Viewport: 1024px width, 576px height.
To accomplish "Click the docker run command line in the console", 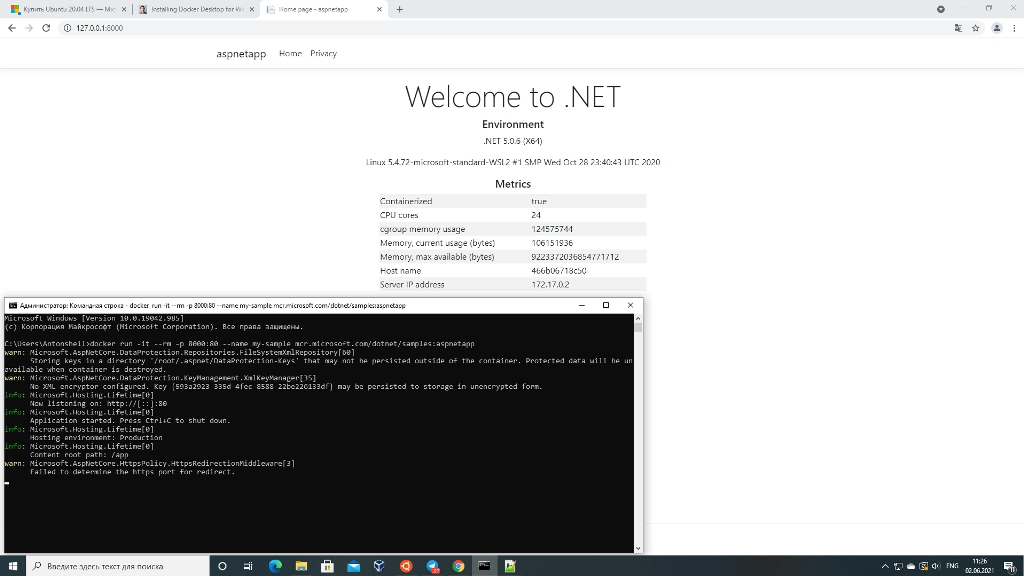I will [240, 344].
